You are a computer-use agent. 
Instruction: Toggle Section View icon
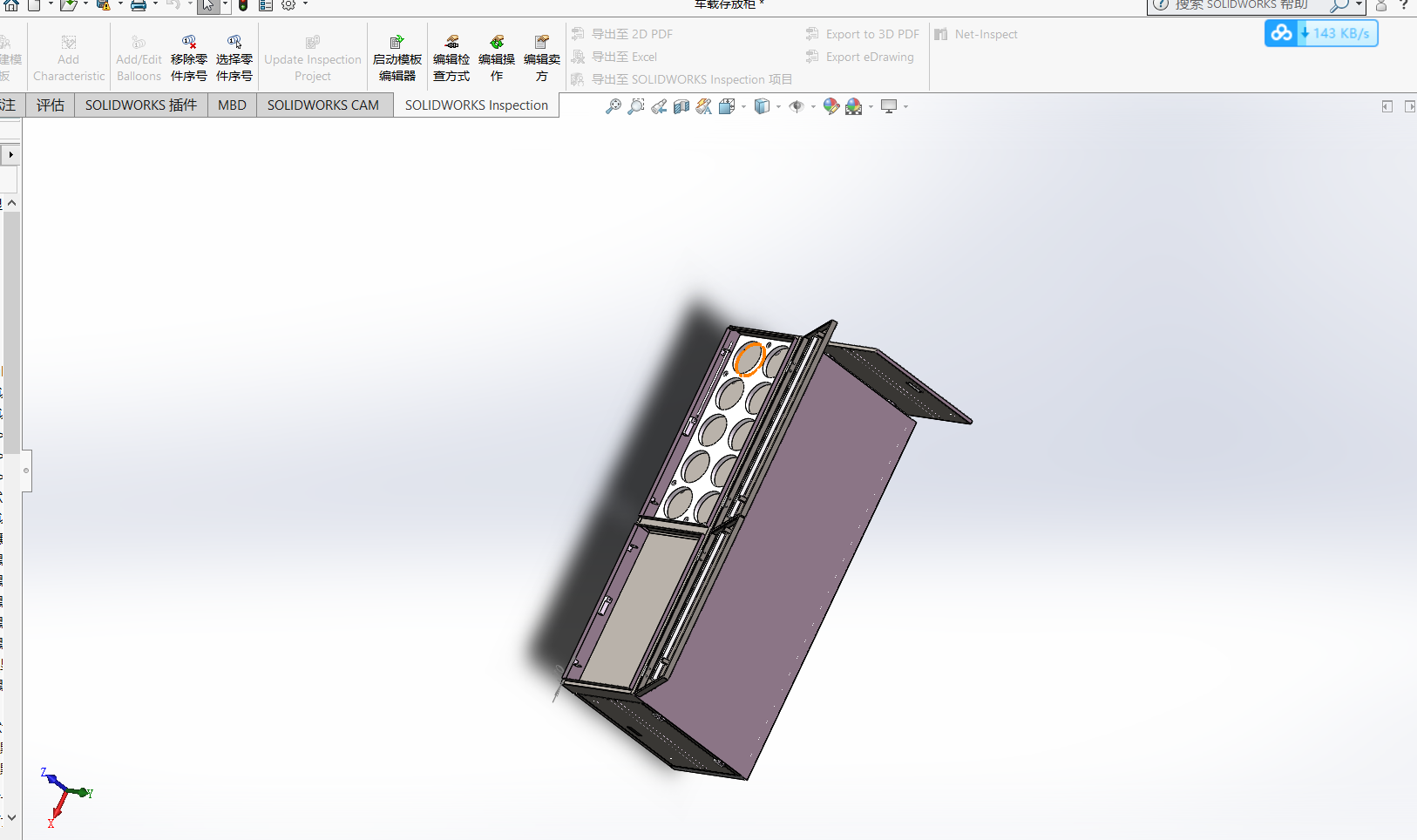pos(681,106)
